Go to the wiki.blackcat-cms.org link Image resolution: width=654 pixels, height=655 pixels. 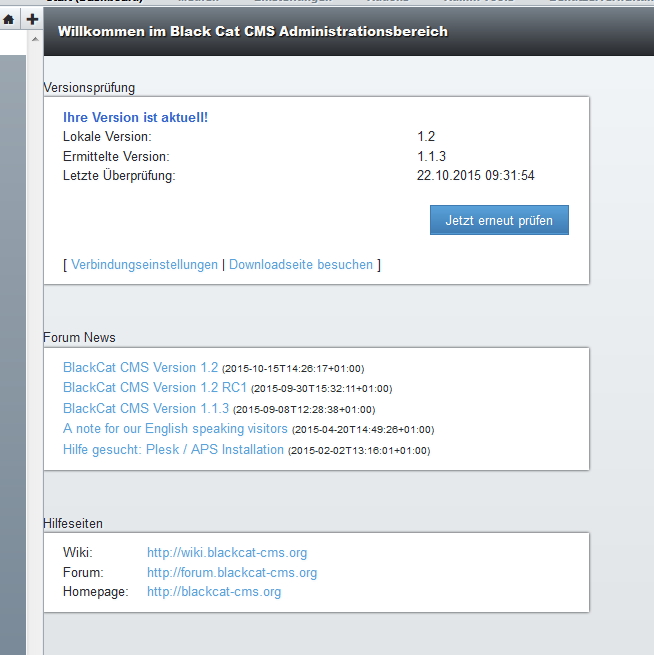227,552
